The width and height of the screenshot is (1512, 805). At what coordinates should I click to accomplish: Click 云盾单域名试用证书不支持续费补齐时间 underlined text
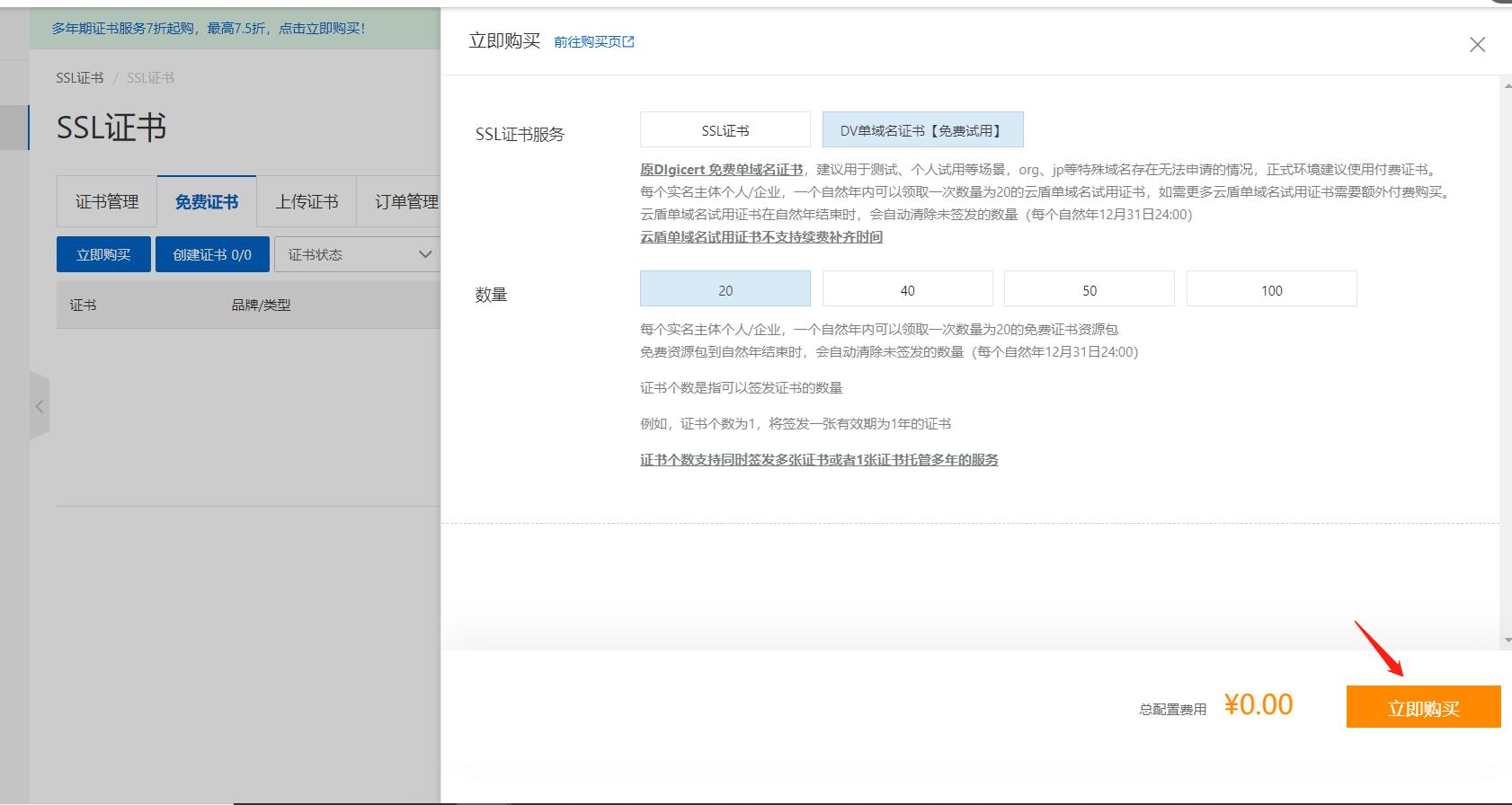(761, 237)
